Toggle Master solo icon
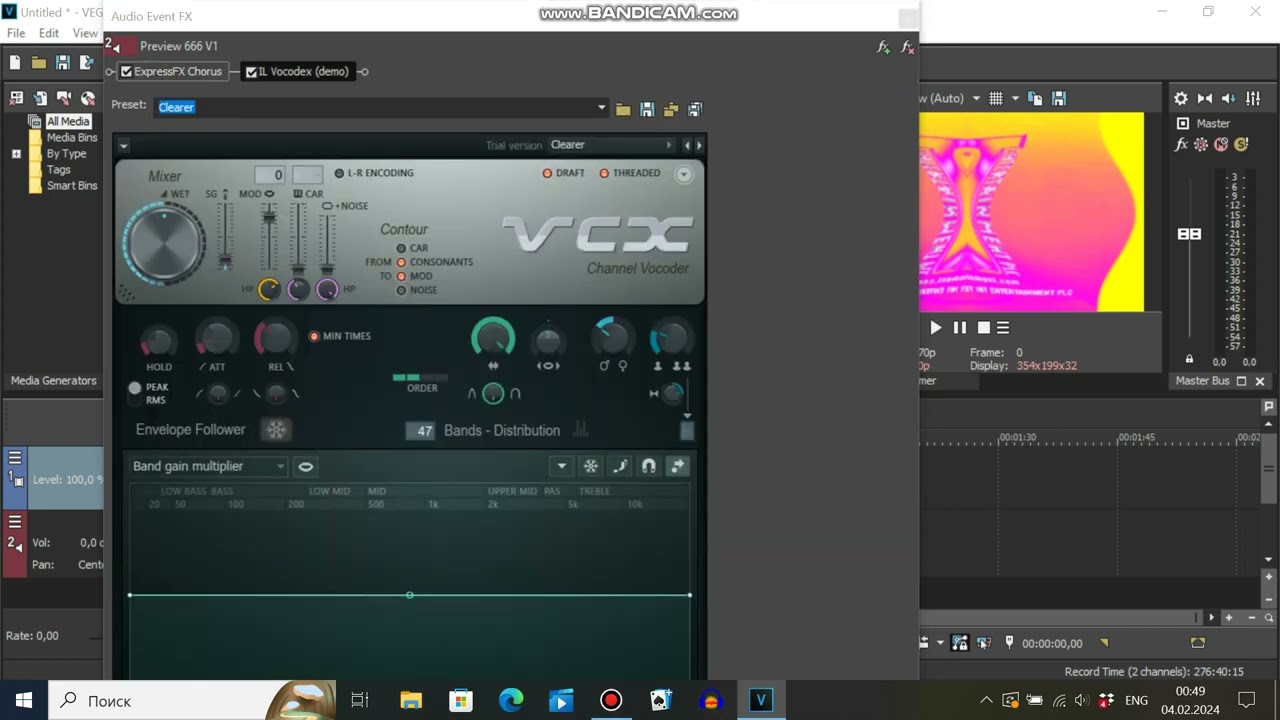Screen dimensions: 1280x720 coord(1241,145)
